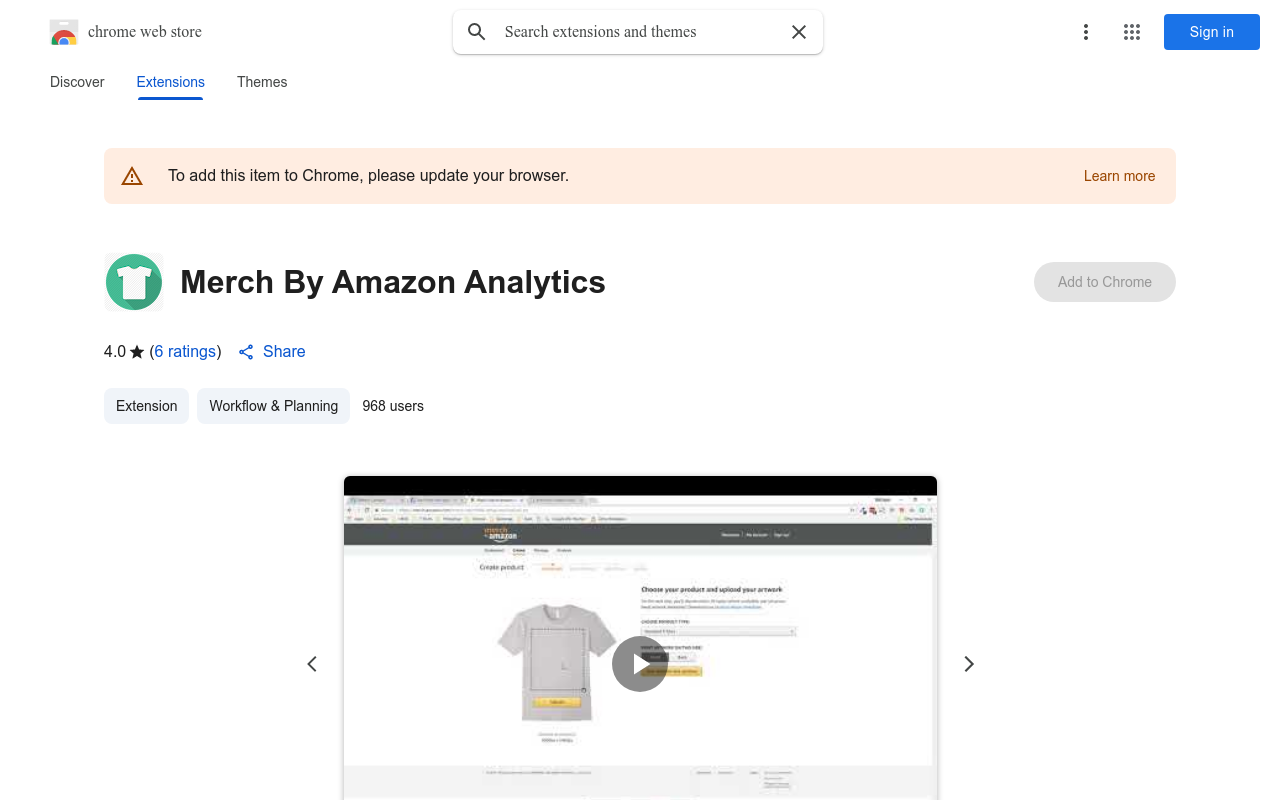Expand the promo video to play

pos(640,663)
